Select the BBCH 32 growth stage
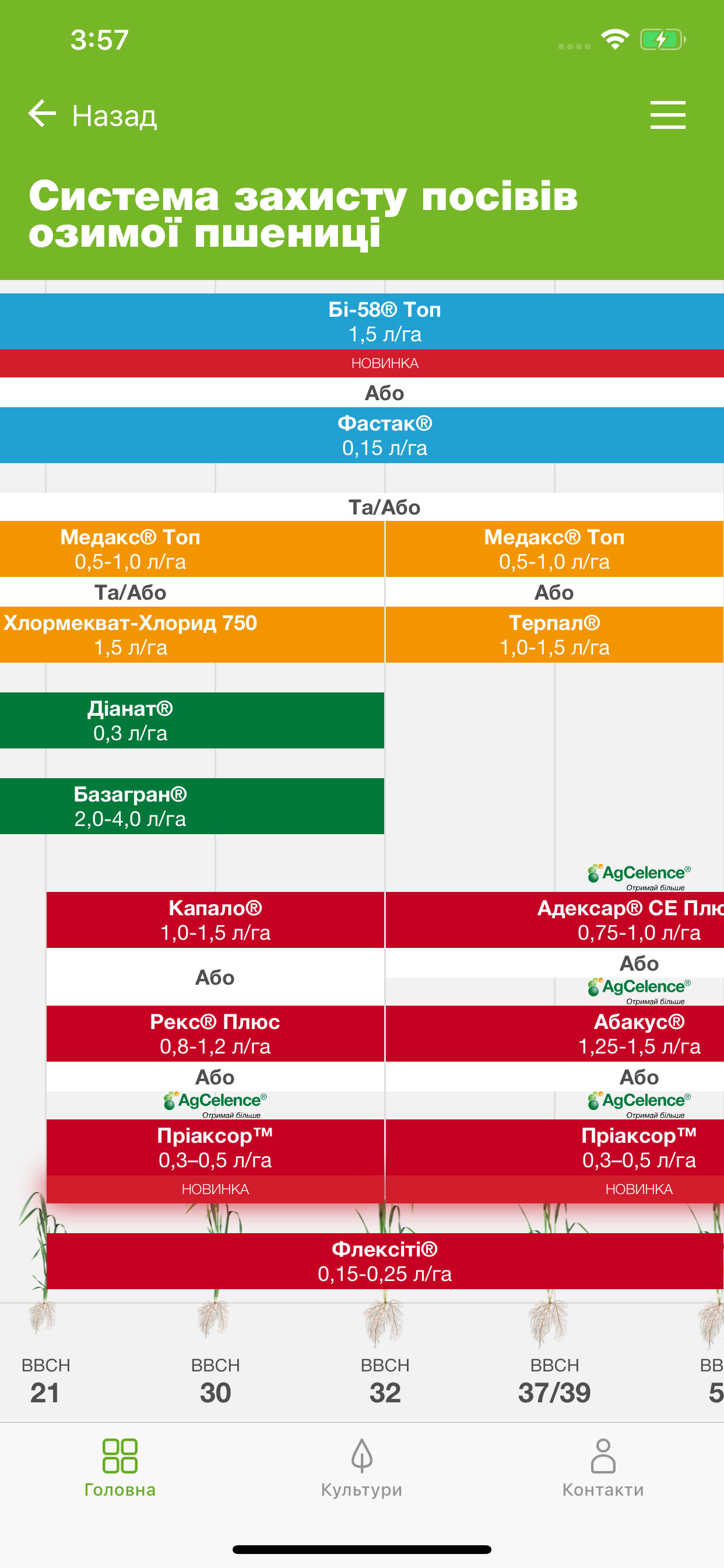This screenshot has height=1568, width=724. point(385,1382)
